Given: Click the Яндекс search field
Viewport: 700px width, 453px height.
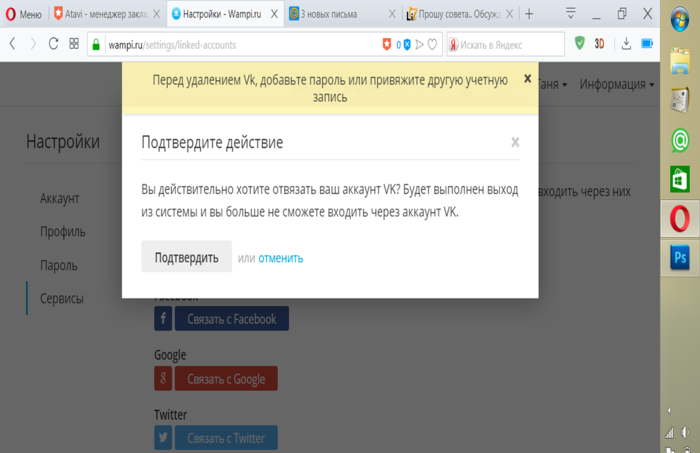Looking at the screenshot, I should pos(506,45).
